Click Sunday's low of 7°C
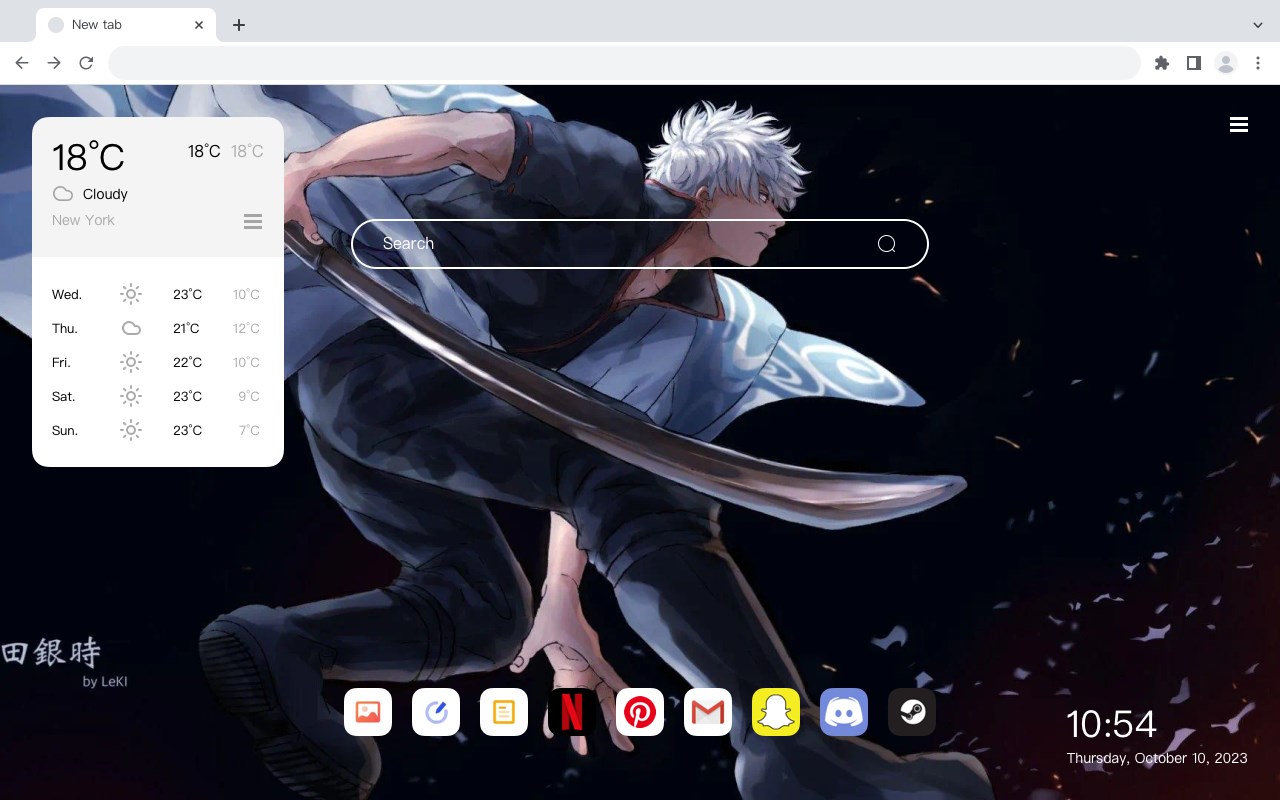 (249, 430)
